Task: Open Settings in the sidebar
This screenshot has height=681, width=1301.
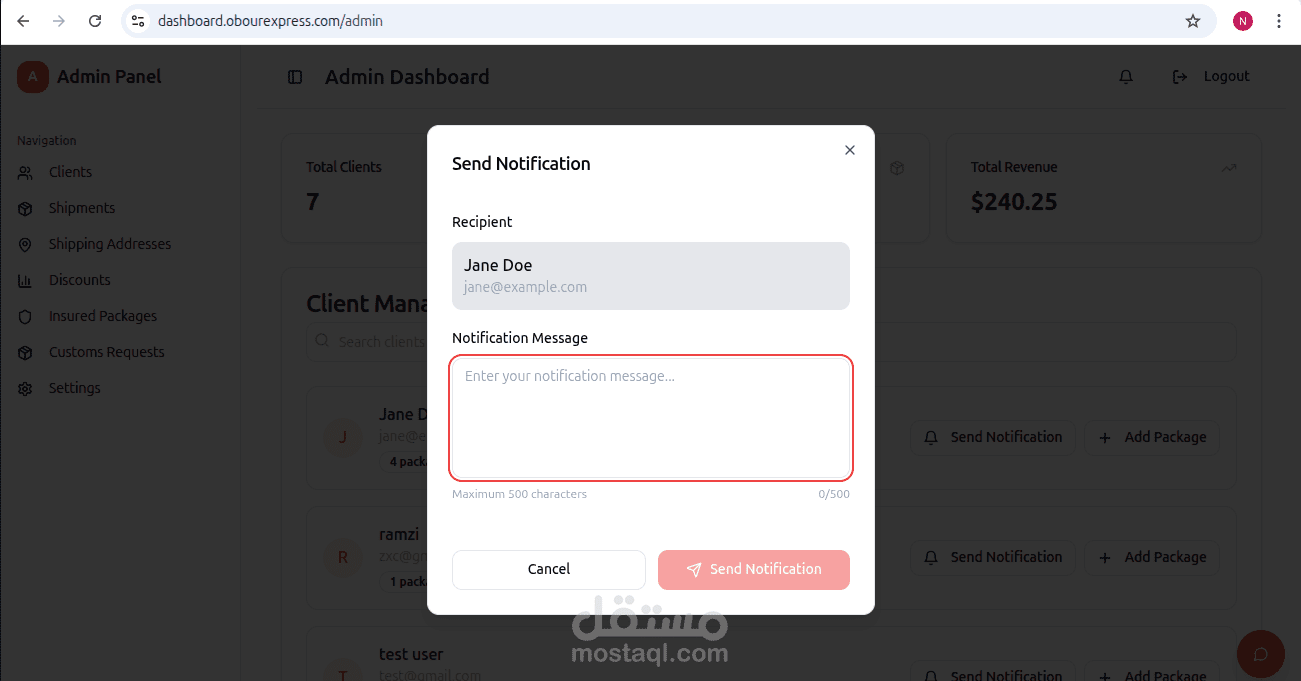Action: (75, 388)
